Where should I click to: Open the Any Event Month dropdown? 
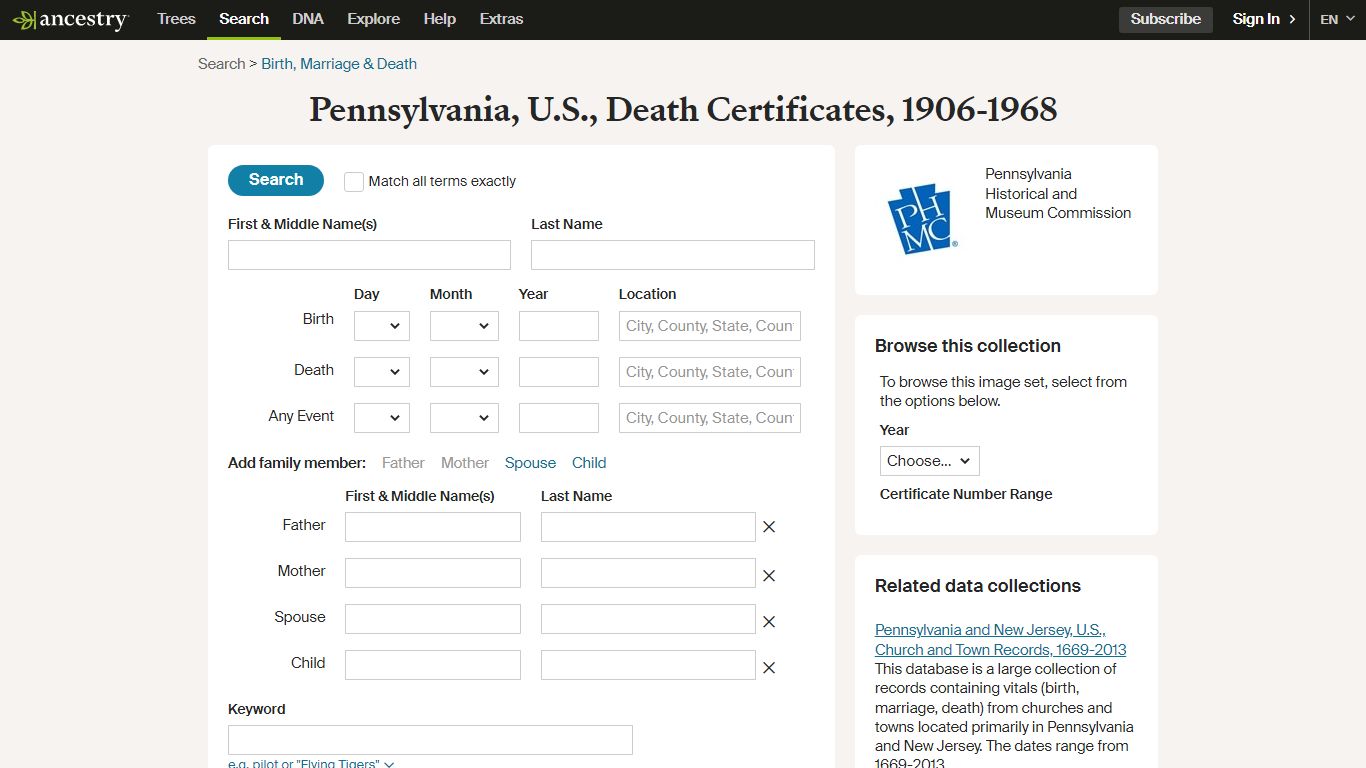(464, 418)
